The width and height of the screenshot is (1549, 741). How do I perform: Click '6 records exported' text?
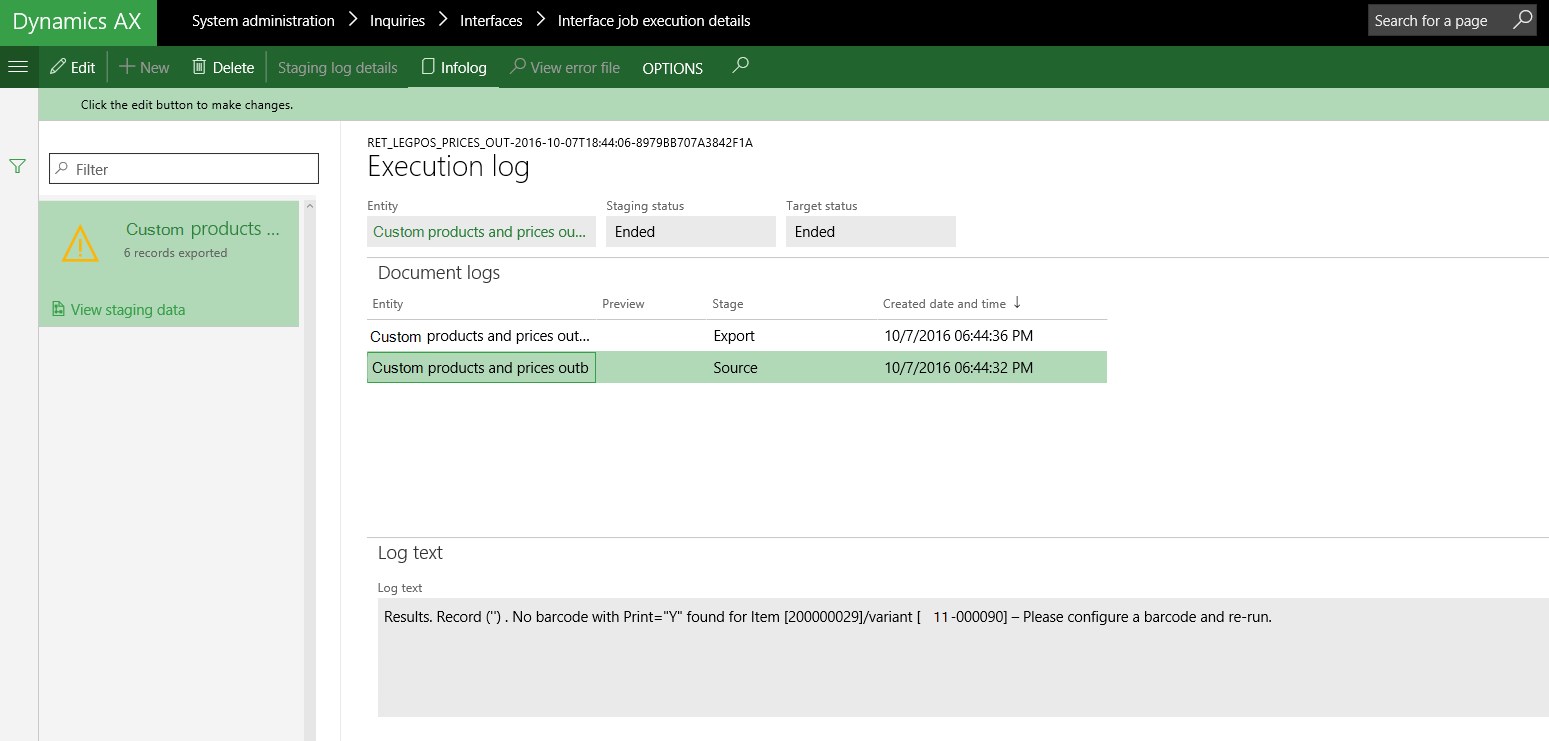(x=176, y=253)
